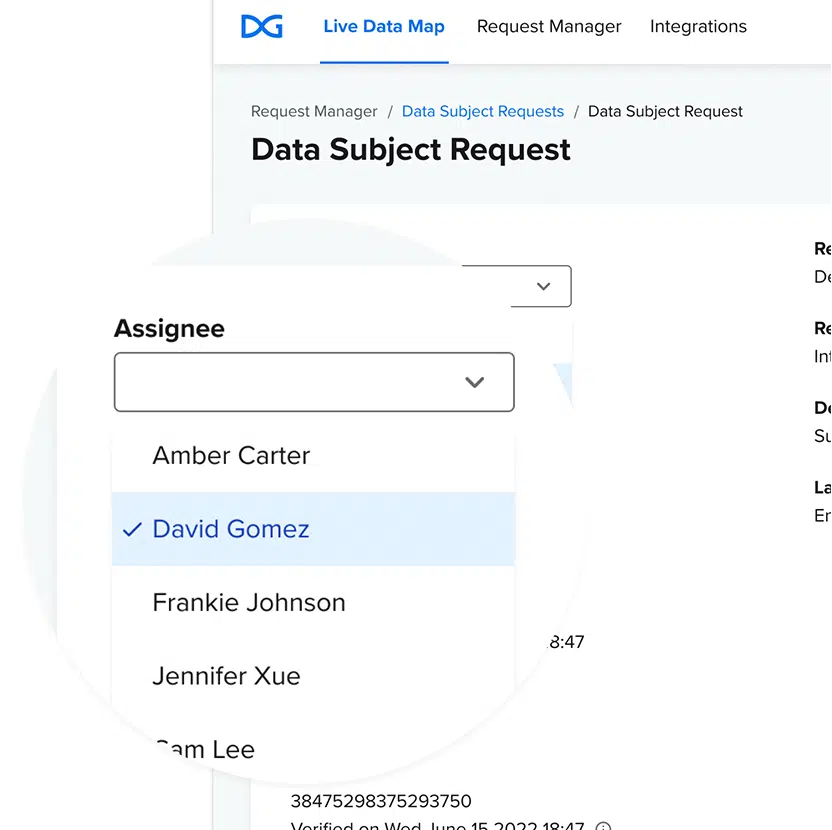Viewport: 832px width, 830px height.
Task: Click the Assignee field label
Action: coord(169,328)
